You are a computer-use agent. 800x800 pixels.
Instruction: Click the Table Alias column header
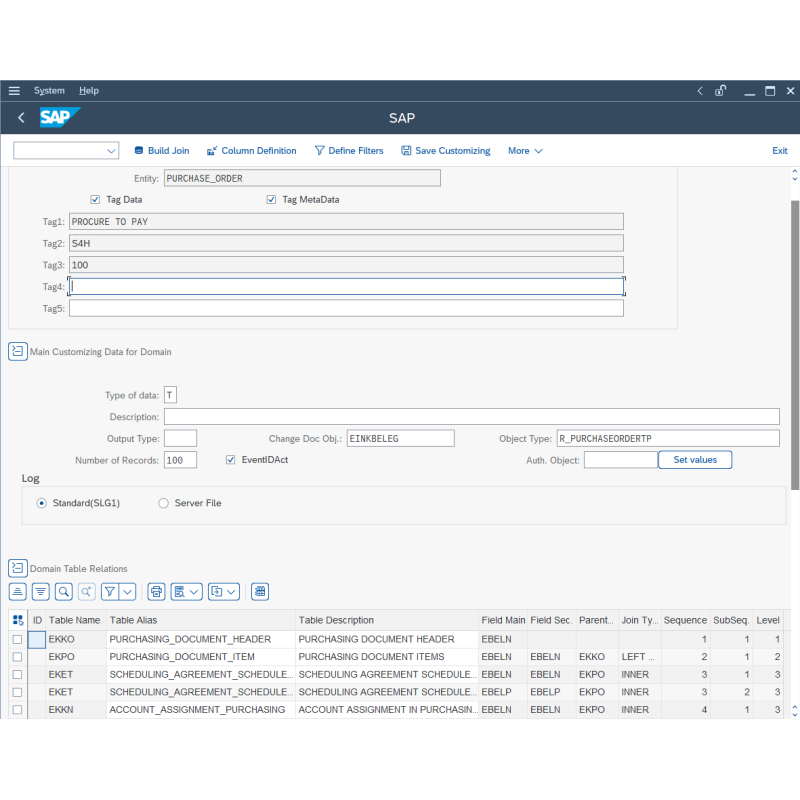click(201, 620)
